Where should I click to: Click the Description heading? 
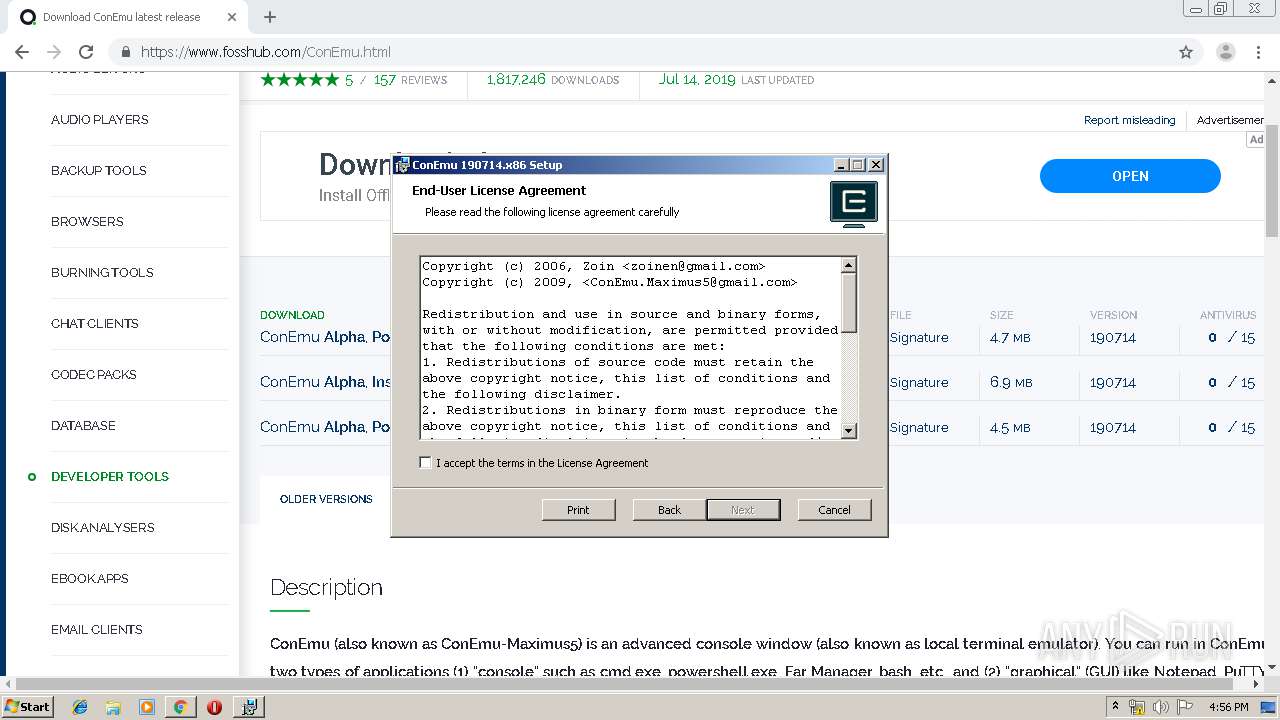[326, 587]
